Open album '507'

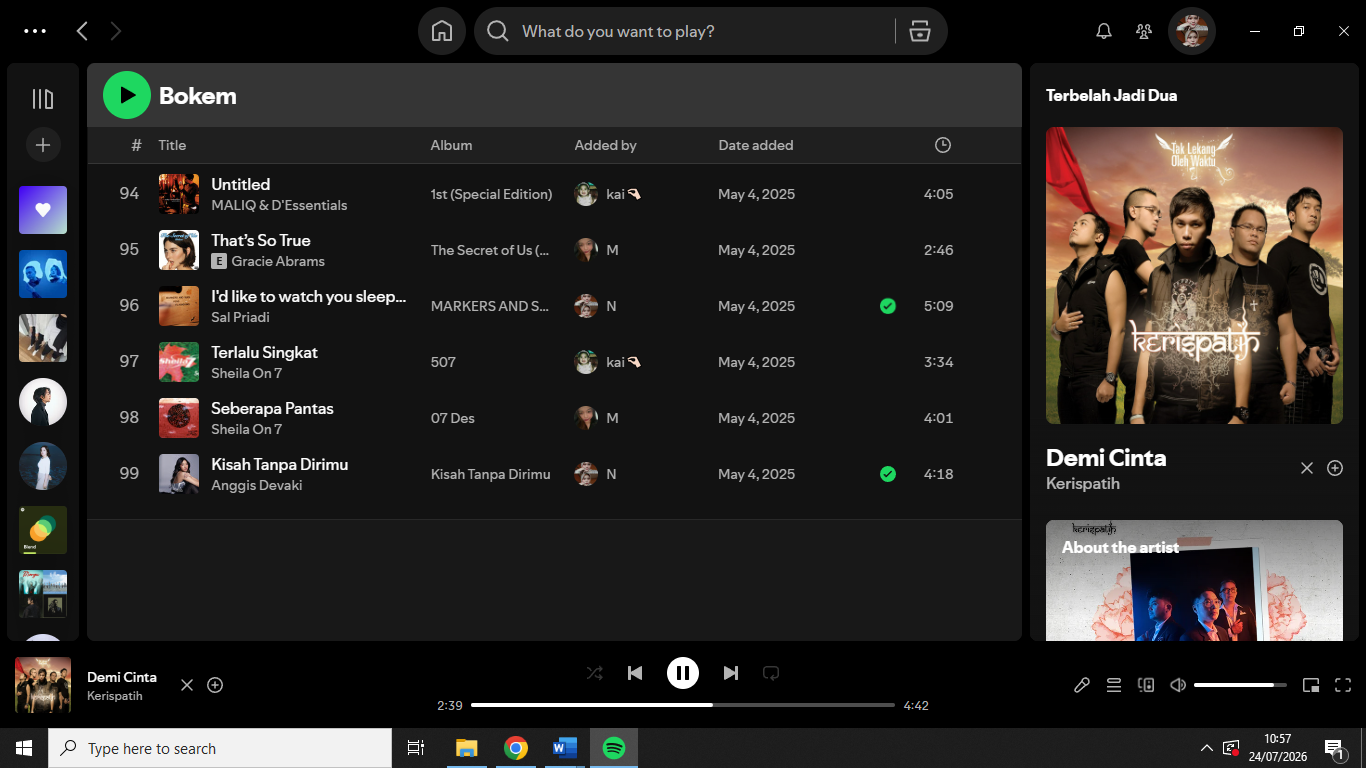(x=443, y=362)
